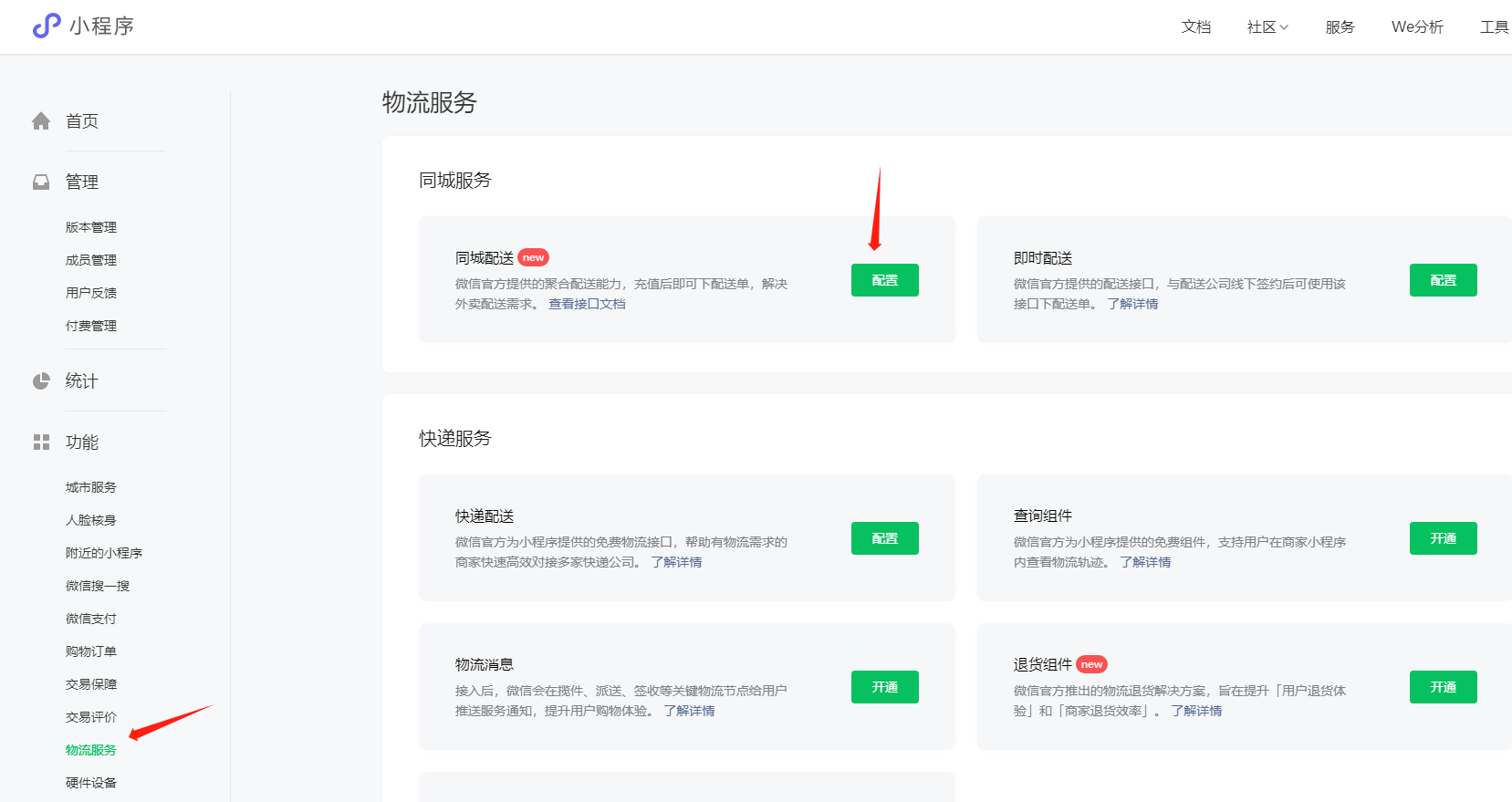Click the 快递配送 card title

[485, 516]
